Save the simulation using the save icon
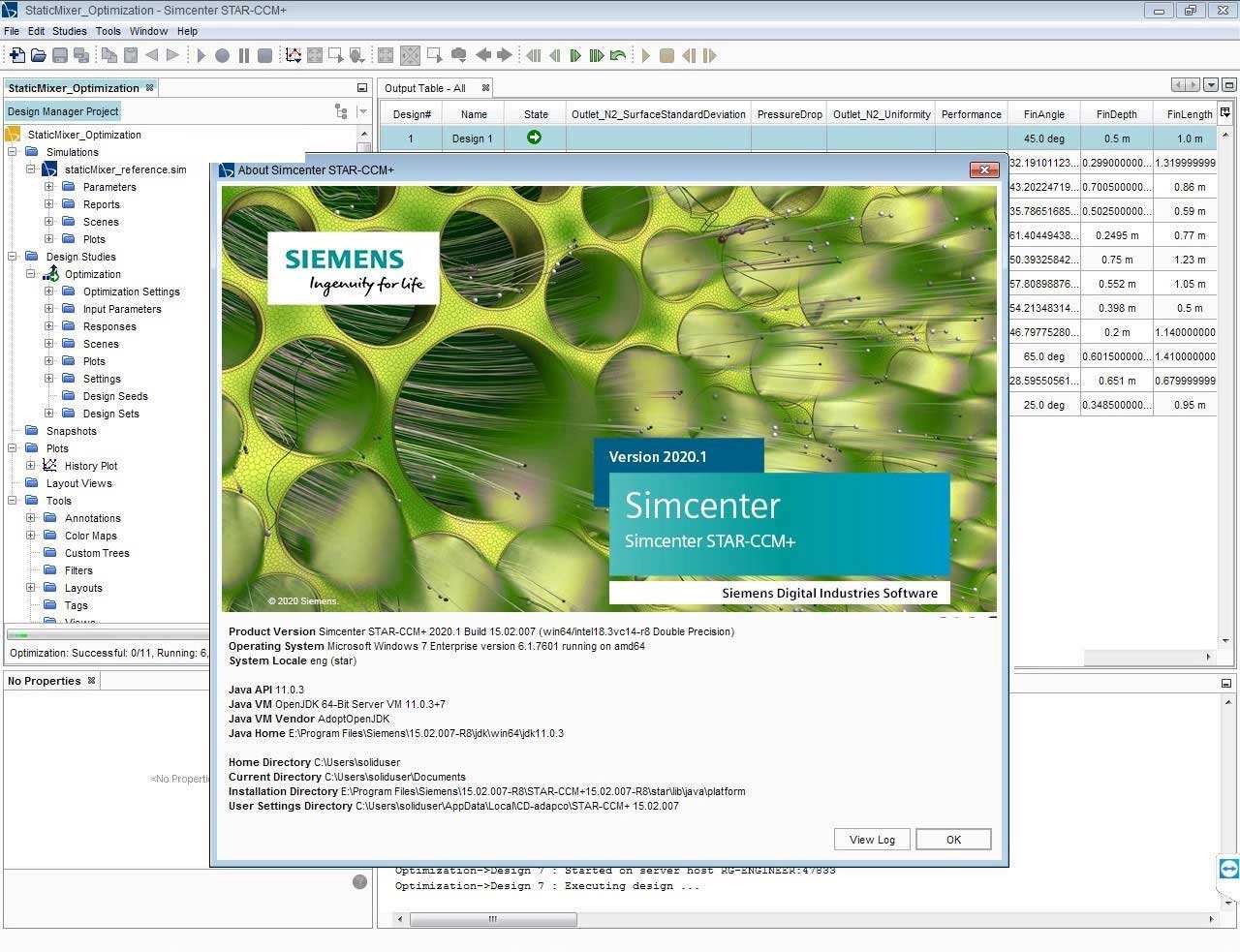1240x952 pixels. (59, 55)
